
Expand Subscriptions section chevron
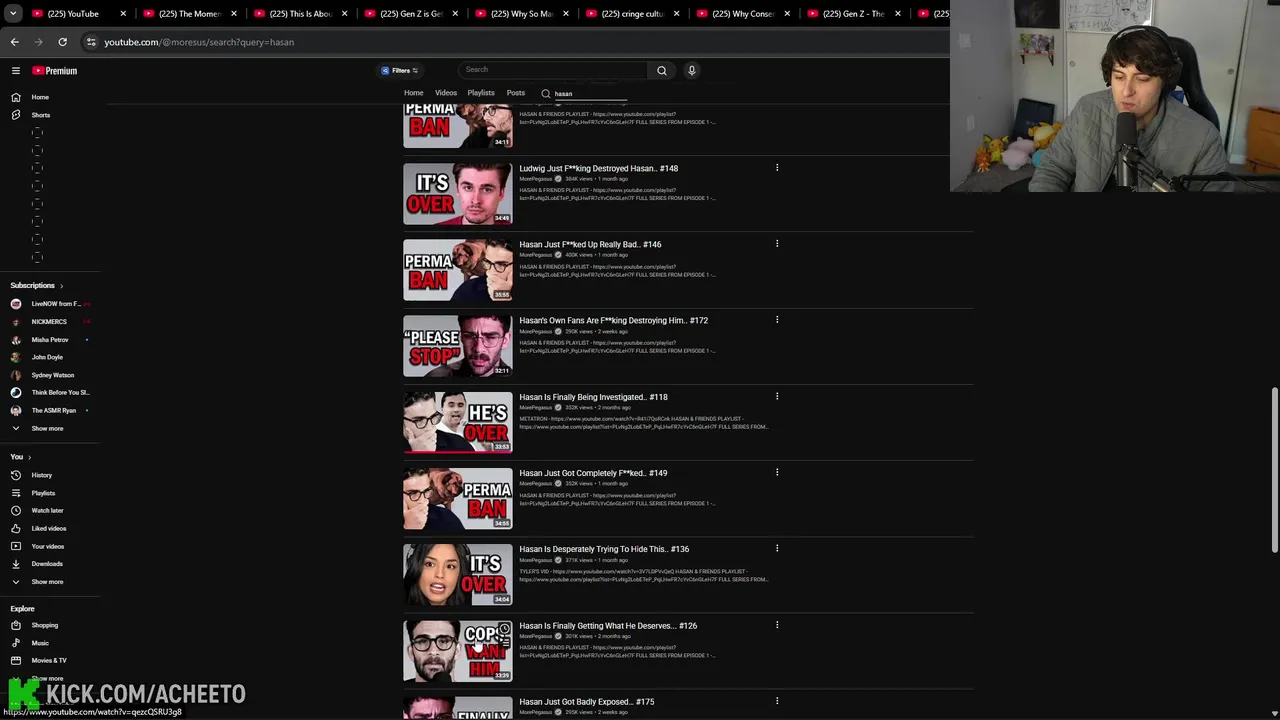pyautogui.click(x=61, y=286)
